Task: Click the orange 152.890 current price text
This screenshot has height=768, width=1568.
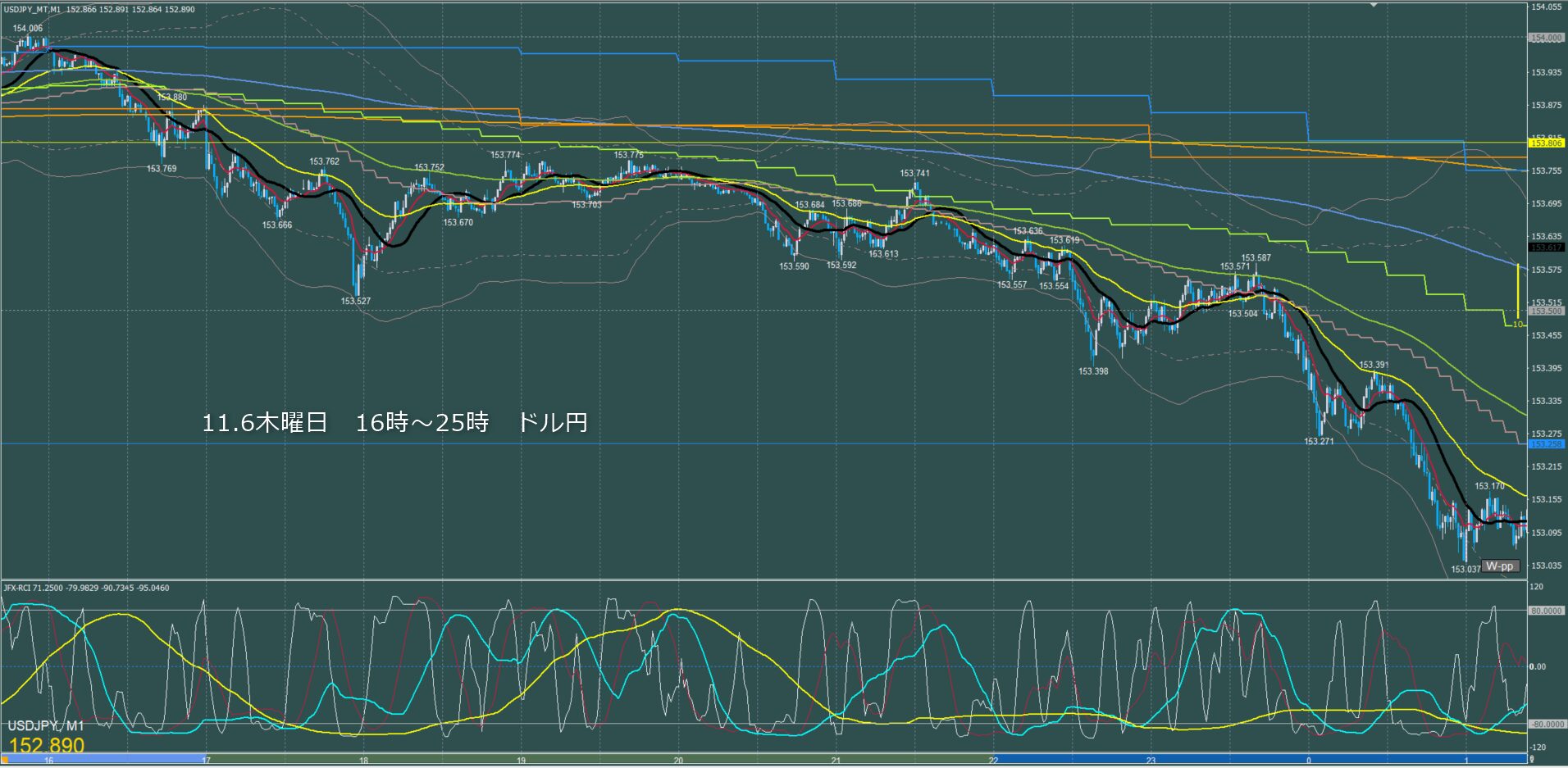Action: pyautogui.click(x=47, y=745)
